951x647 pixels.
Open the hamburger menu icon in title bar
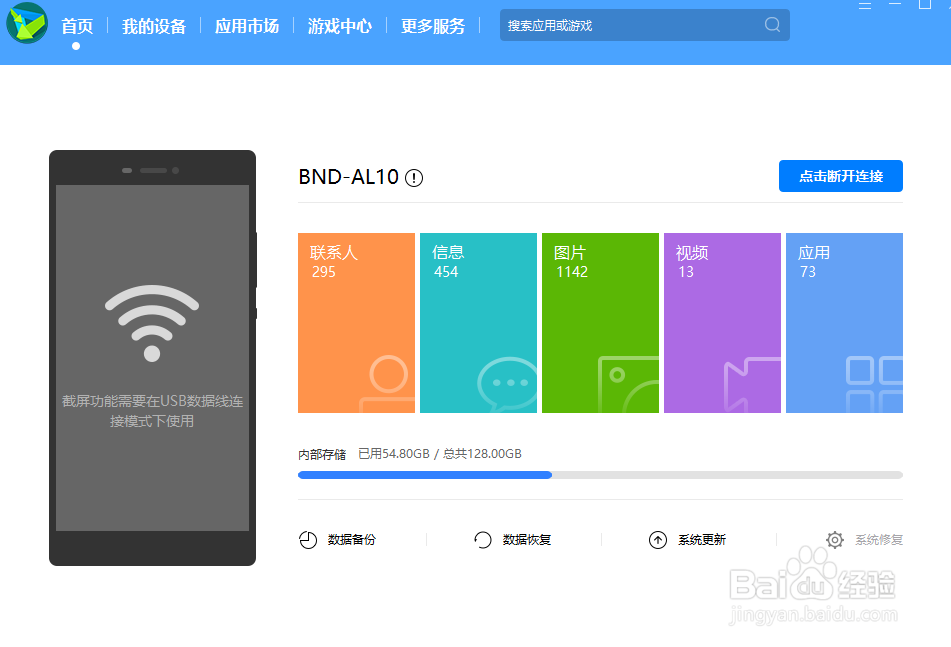point(865,5)
